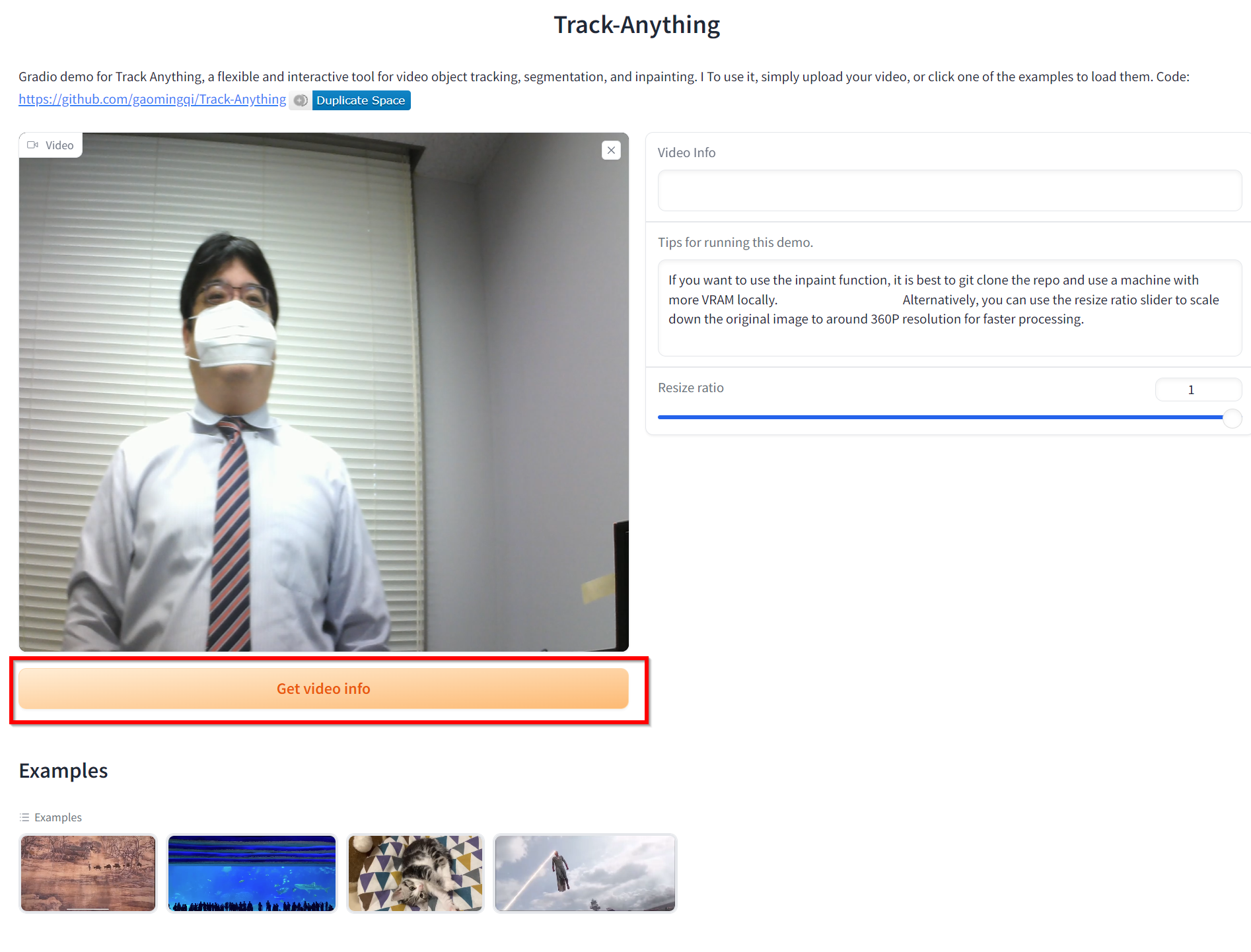Image resolution: width=1251 pixels, height=952 pixels.
Task: Load the flying man in sky example
Action: (x=585, y=873)
